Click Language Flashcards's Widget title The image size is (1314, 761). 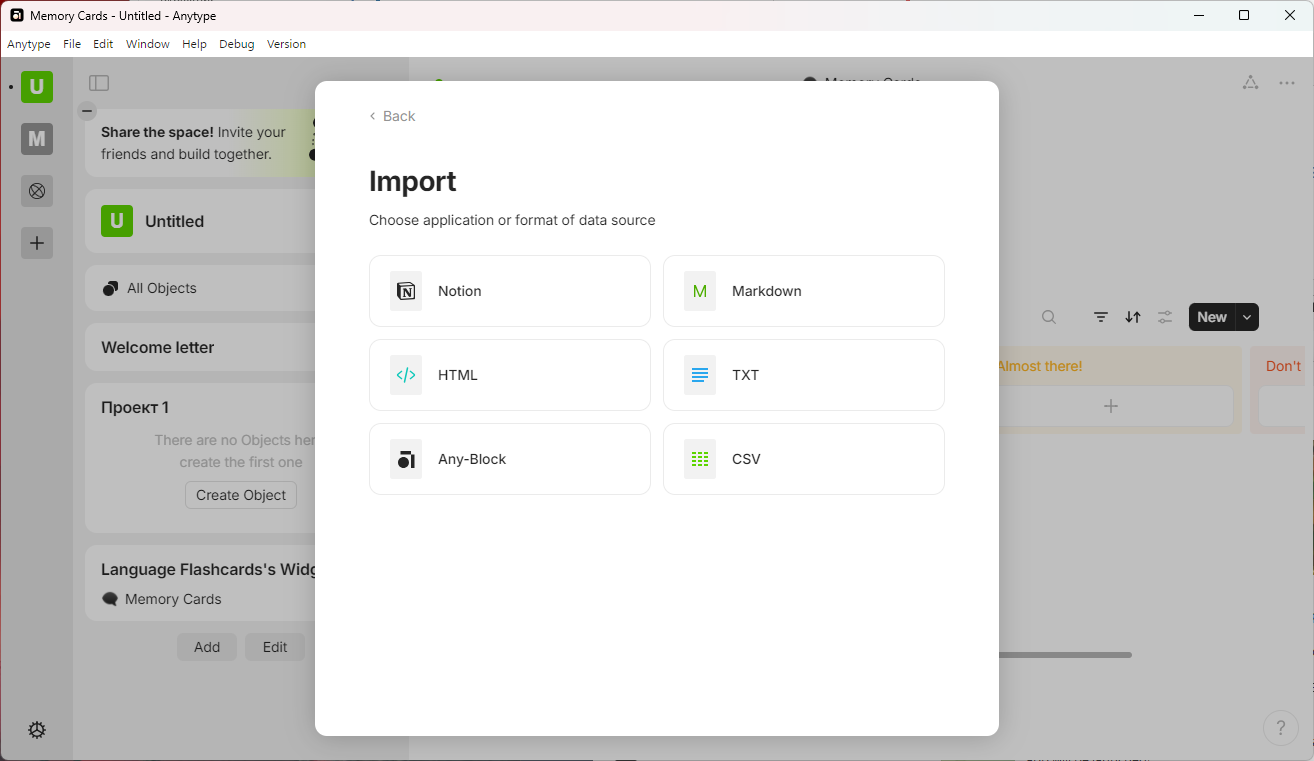(x=208, y=569)
